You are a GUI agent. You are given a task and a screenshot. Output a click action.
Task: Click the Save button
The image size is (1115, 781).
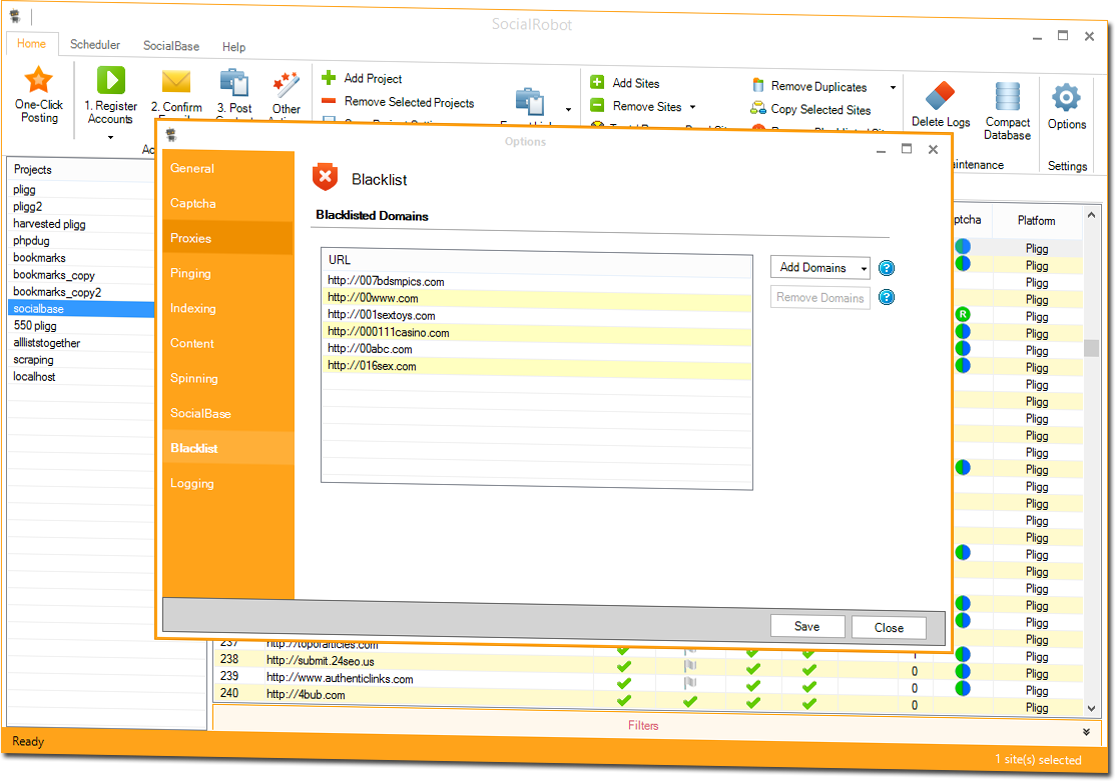click(807, 627)
